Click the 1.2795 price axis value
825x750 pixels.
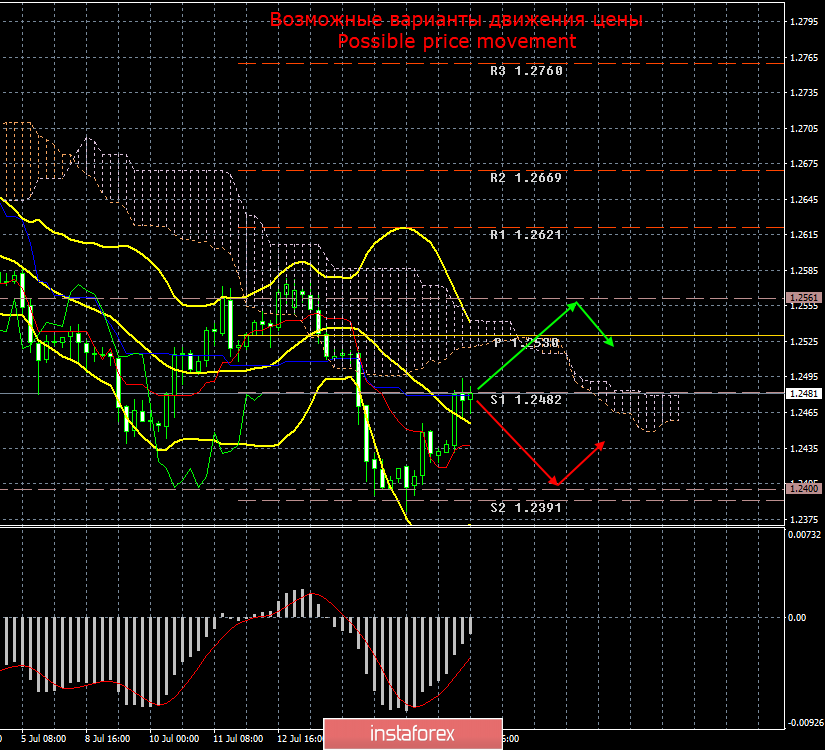pyautogui.click(x=804, y=22)
